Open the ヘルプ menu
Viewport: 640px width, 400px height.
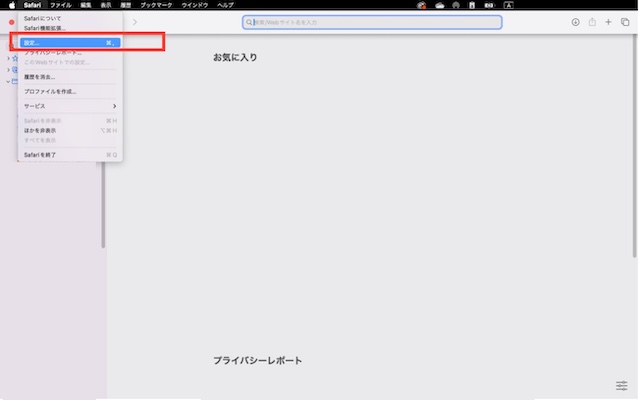tap(225, 5)
